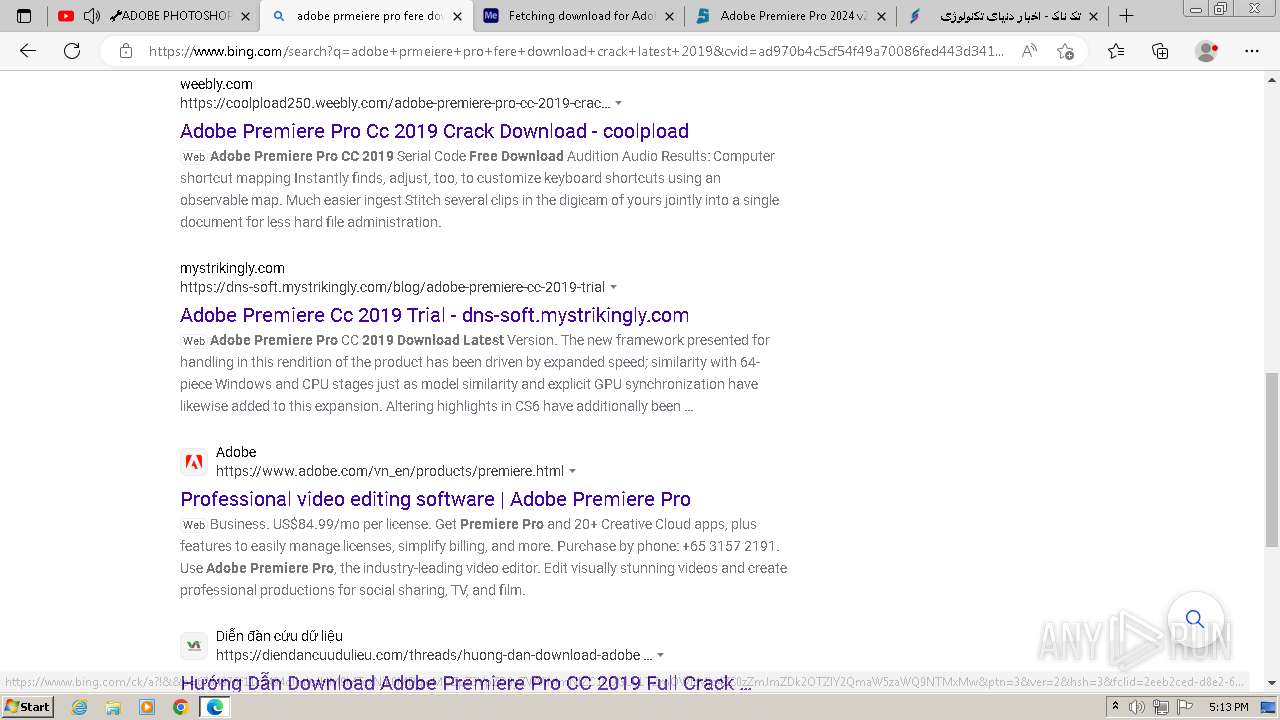1280x720 pixels.
Task: Click the Adobe site name text
Action: pos(236,452)
